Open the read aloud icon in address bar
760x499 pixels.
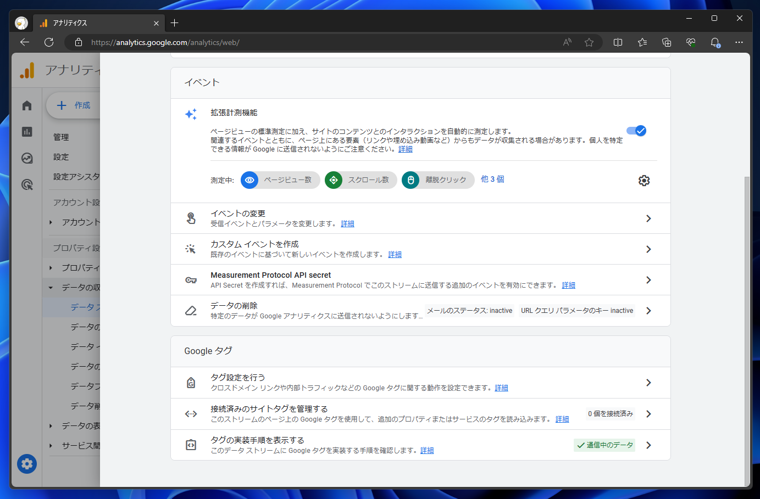567,42
